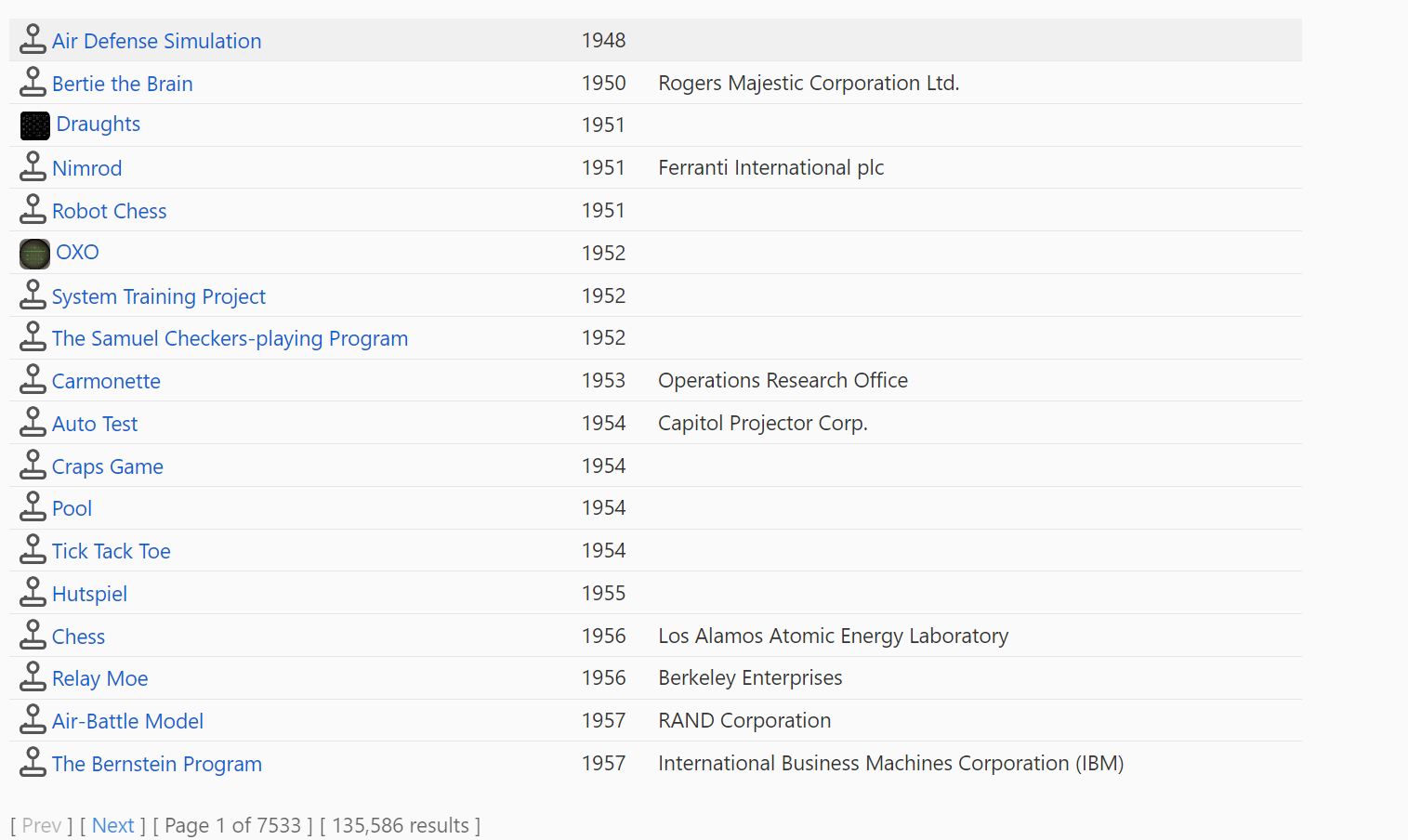View the Carmonette entry
This screenshot has width=1408, height=840.
point(106,381)
